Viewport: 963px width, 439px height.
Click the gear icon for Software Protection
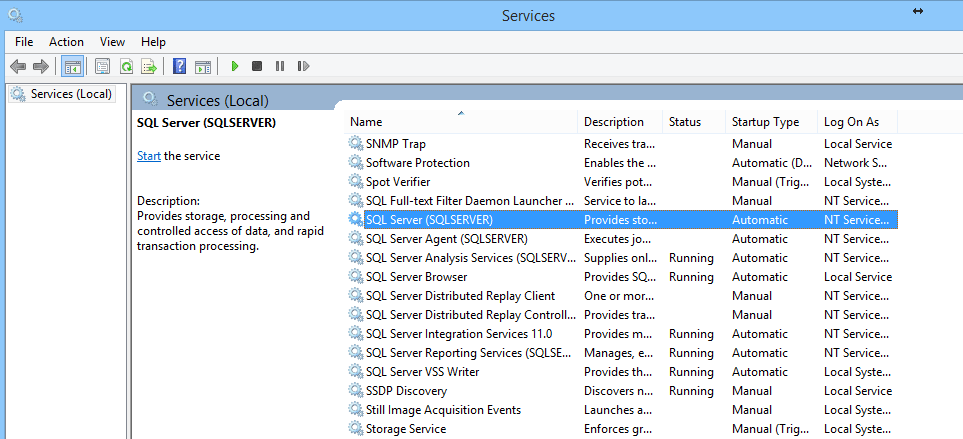(x=355, y=163)
